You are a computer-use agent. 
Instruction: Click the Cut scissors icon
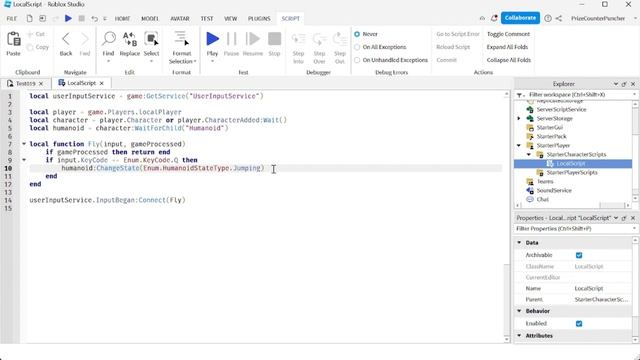[30, 34]
